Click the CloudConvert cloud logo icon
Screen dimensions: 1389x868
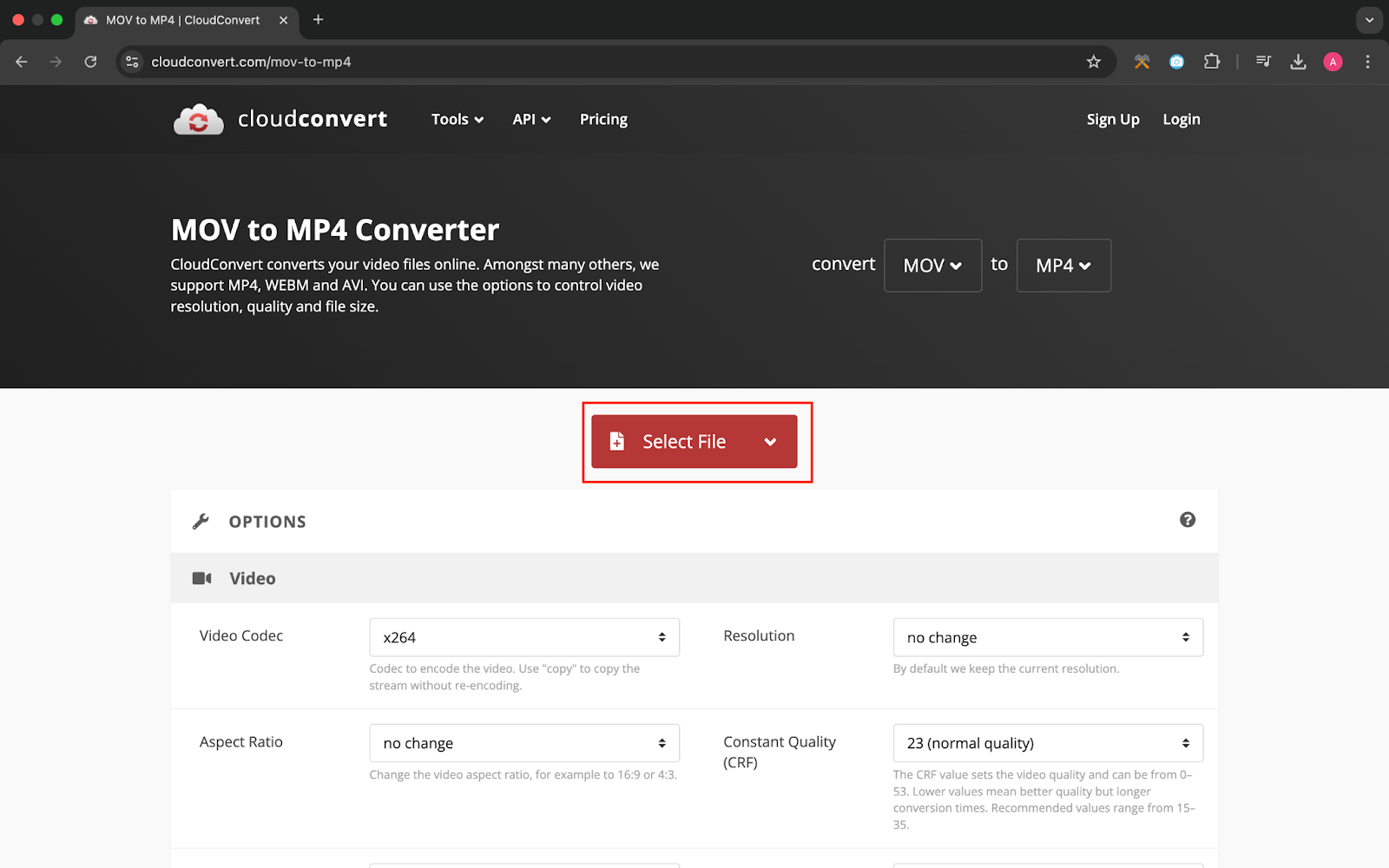pyautogui.click(x=199, y=120)
